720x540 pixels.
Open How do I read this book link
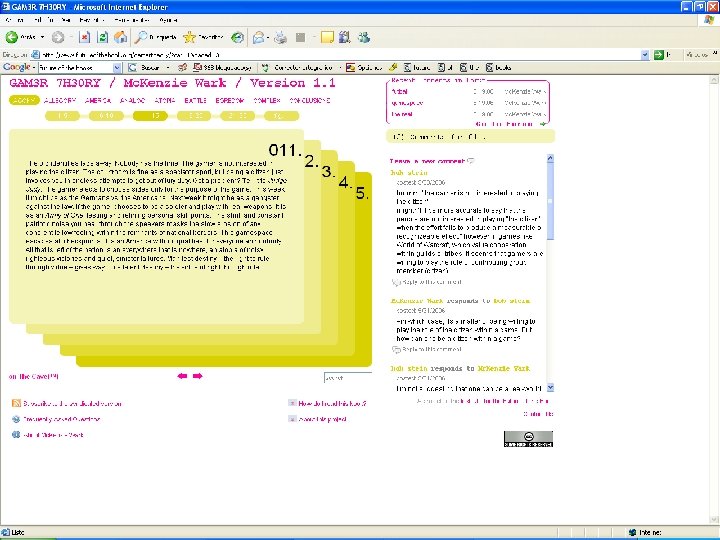332,404
